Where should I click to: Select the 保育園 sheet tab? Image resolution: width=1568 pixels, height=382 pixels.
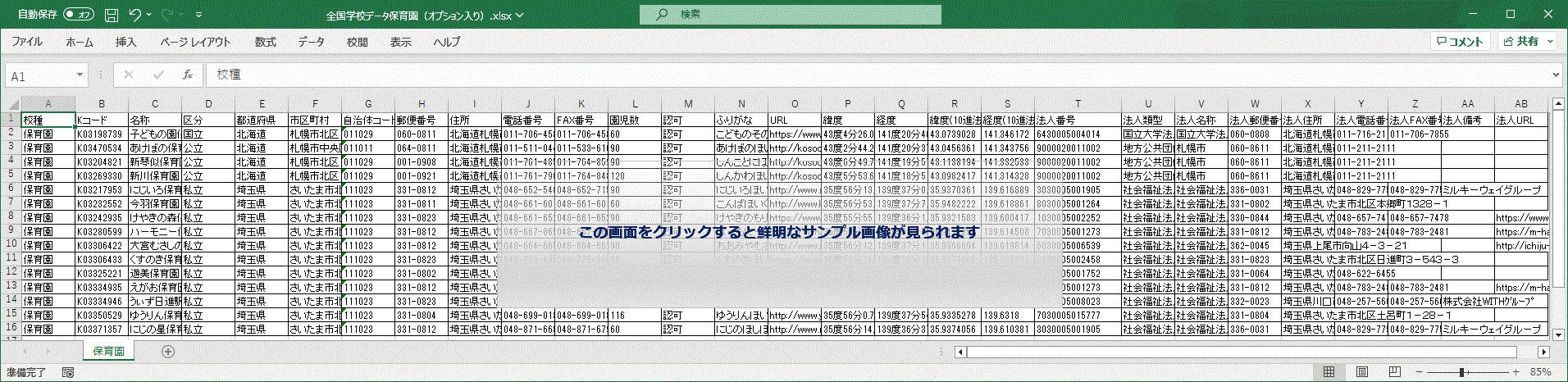coord(108,351)
